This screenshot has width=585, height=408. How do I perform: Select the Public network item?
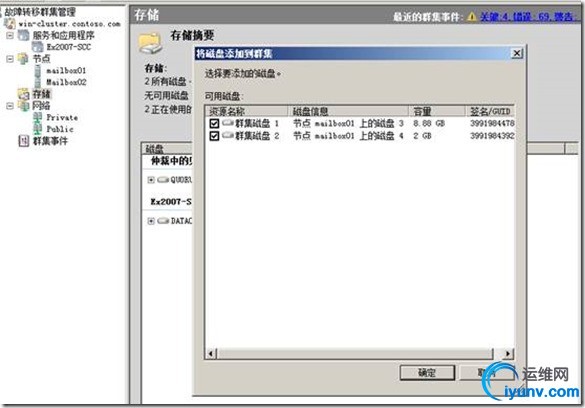click(60, 129)
